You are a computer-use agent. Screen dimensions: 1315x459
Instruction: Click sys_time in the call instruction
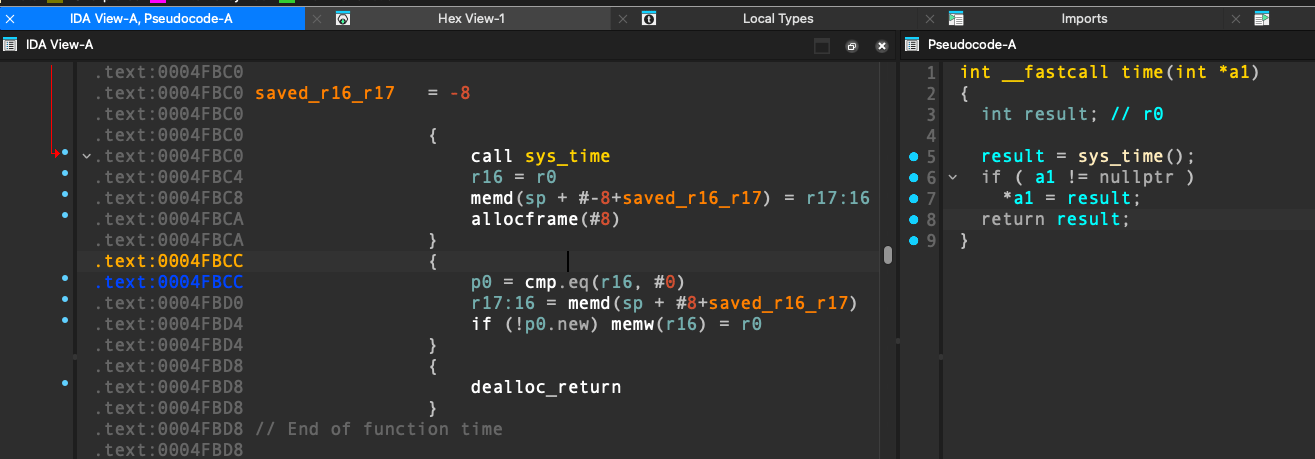(567, 156)
